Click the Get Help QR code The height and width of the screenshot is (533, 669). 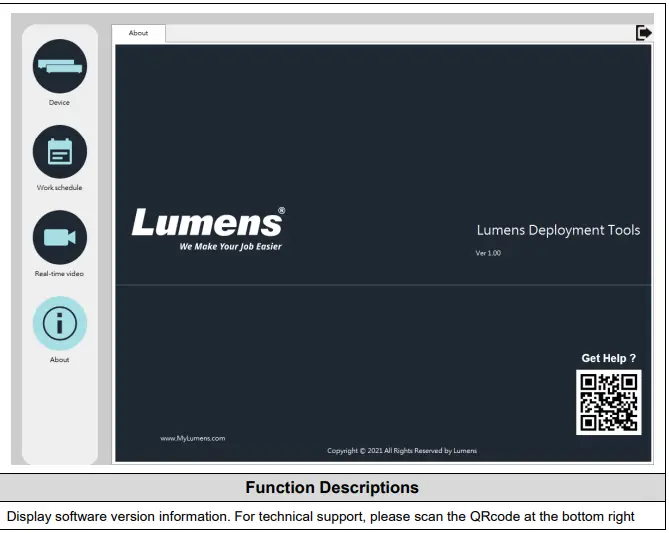(x=608, y=402)
